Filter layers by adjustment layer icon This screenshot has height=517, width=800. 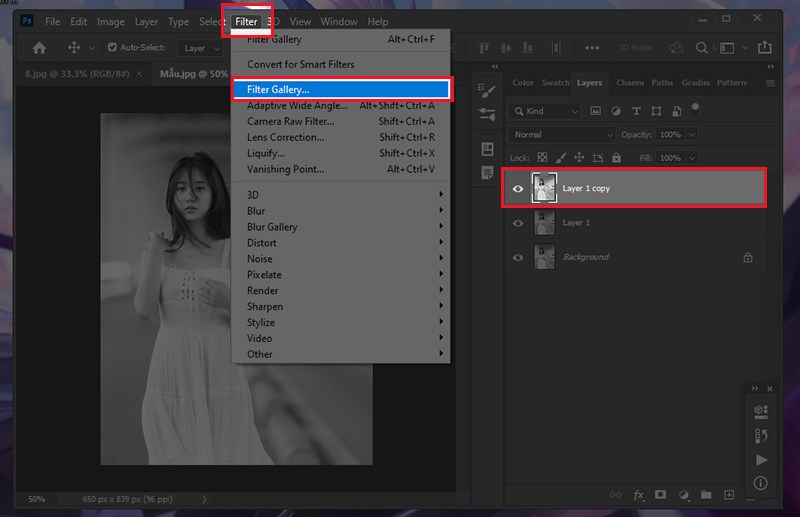pyautogui.click(x=616, y=111)
